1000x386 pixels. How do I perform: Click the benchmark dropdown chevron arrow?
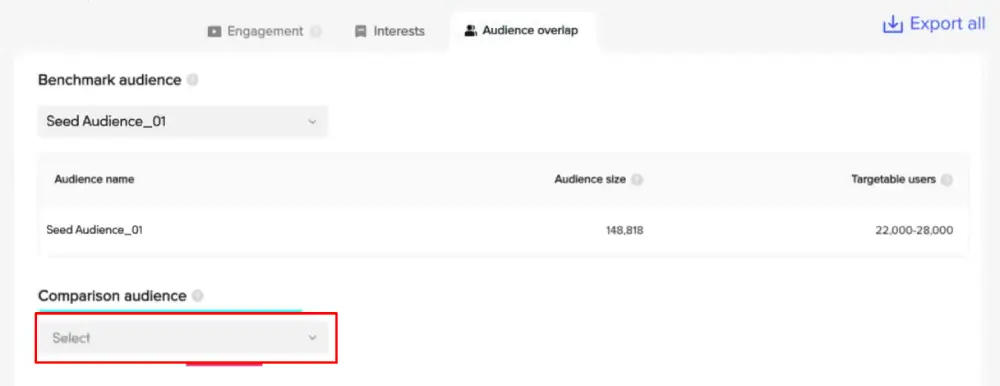pyautogui.click(x=312, y=121)
